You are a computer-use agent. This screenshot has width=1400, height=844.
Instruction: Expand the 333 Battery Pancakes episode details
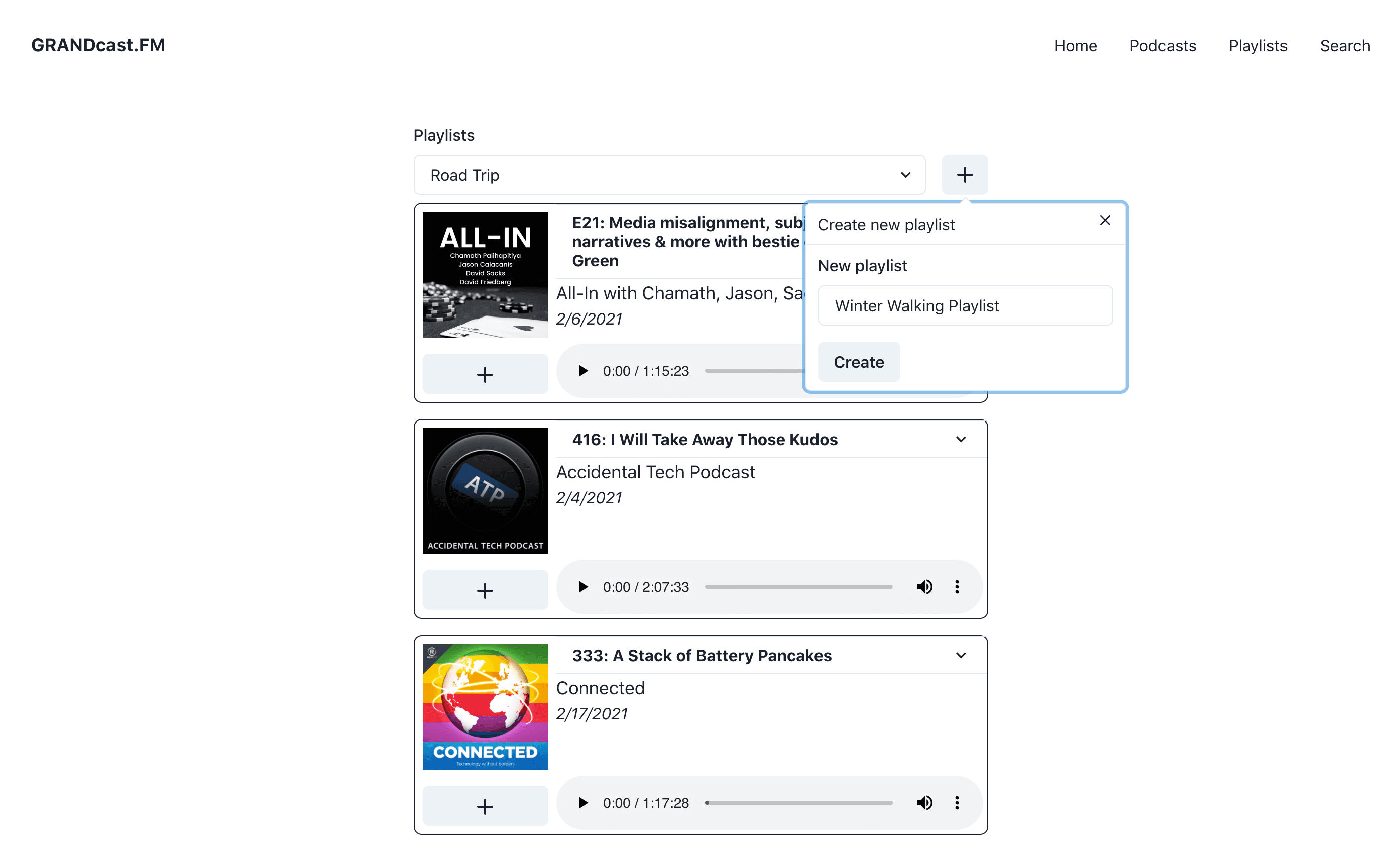960,655
